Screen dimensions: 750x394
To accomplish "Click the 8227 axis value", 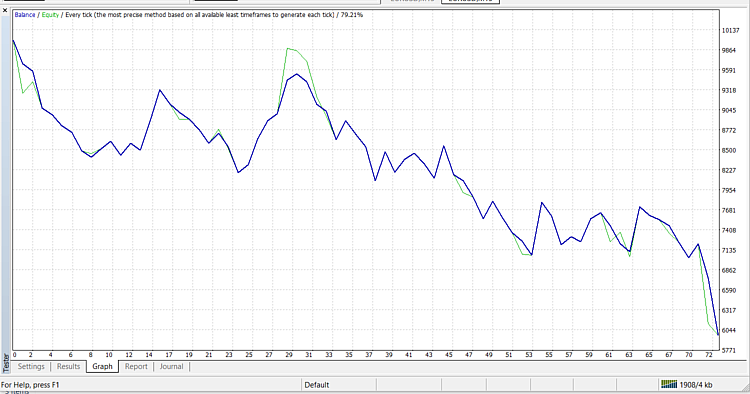I will click(x=729, y=170).
